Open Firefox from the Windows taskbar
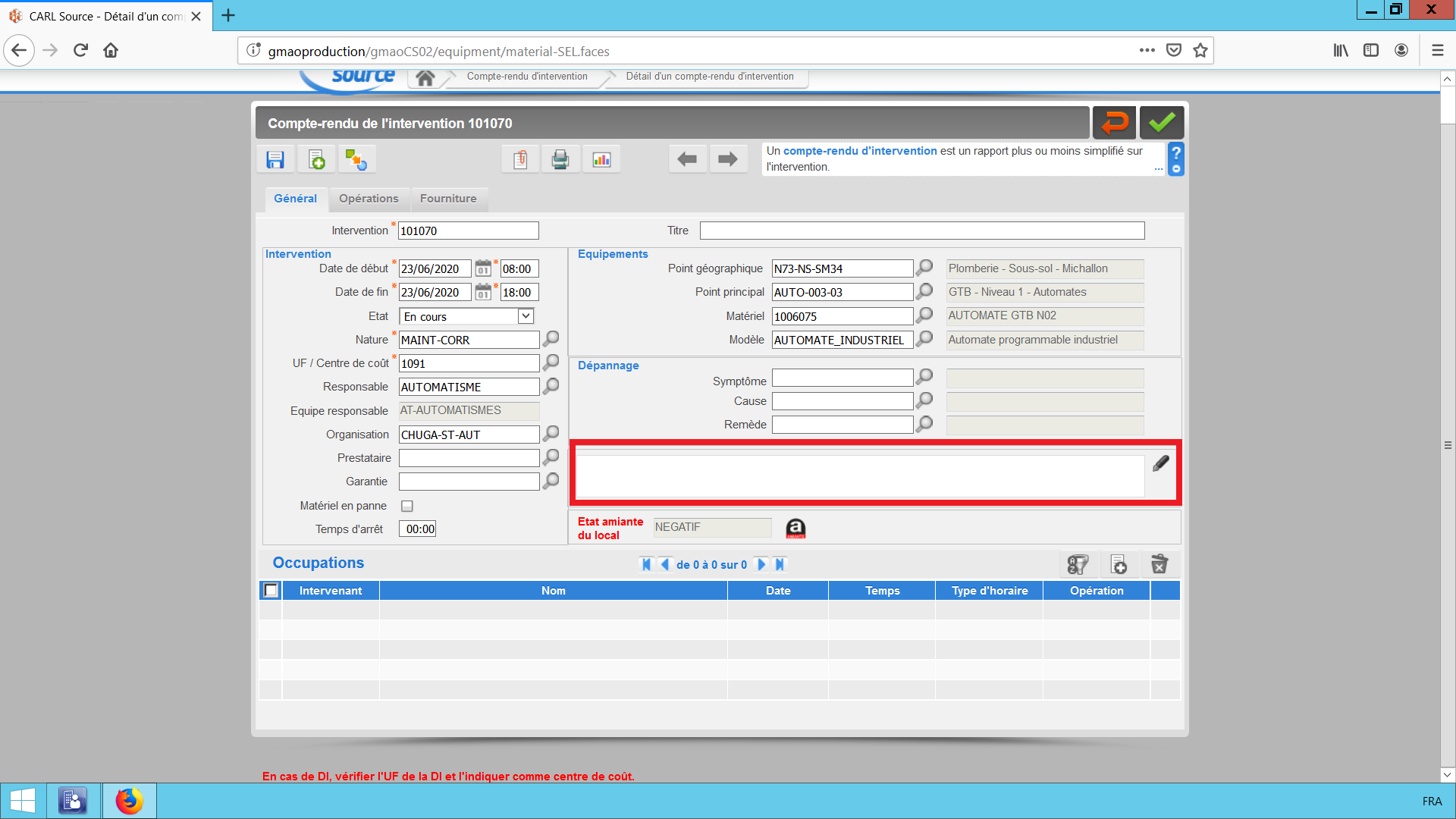 click(130, 801)
